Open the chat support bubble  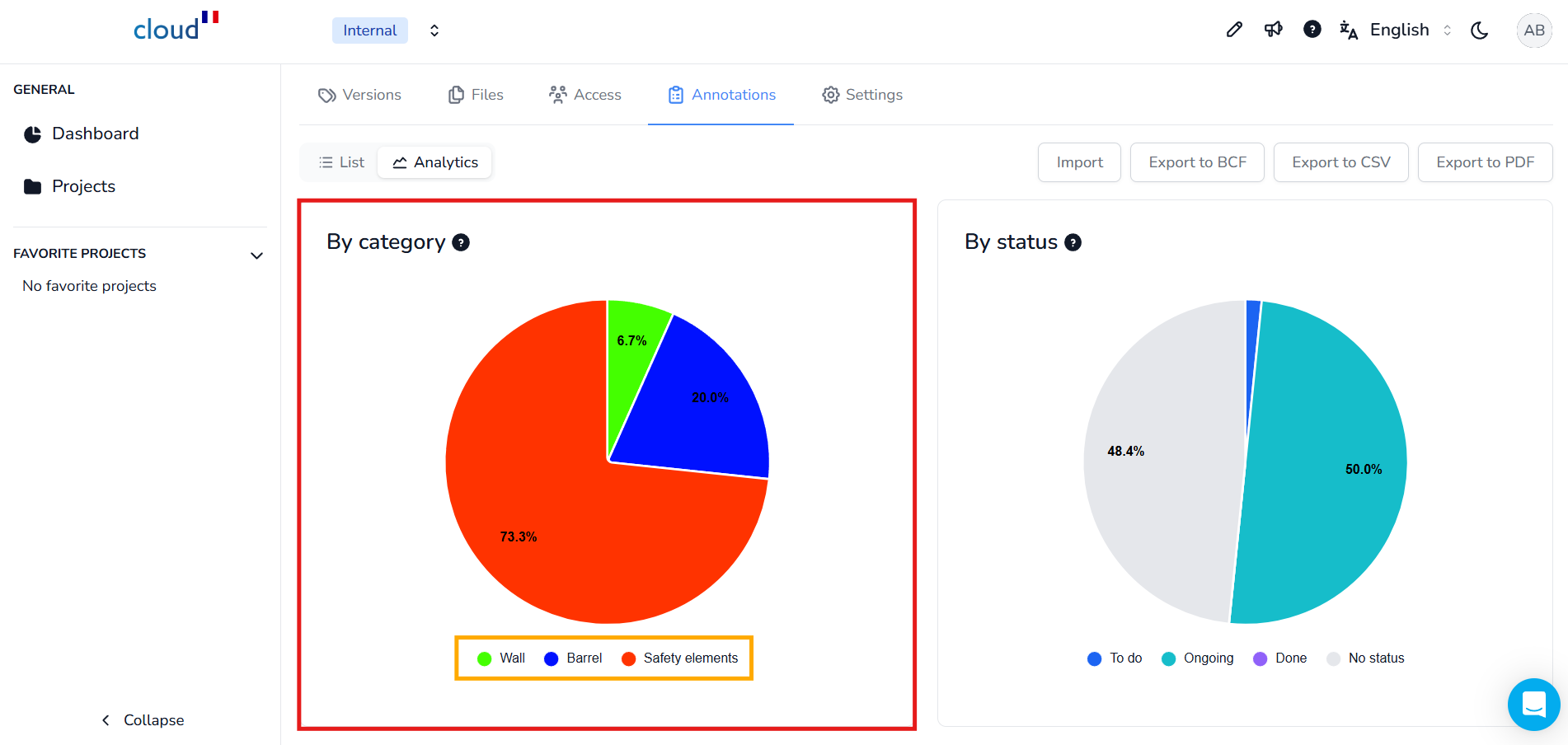[x=1533, y=705]
